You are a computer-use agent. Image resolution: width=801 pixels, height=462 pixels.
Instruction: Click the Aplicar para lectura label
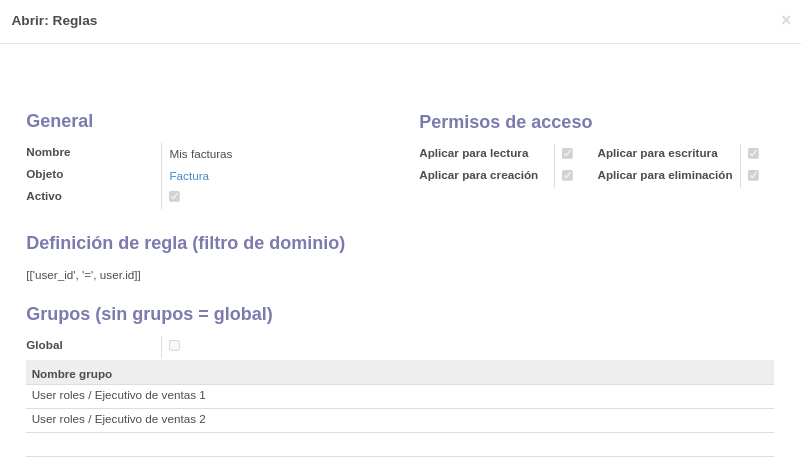click(x=474, y=153)
